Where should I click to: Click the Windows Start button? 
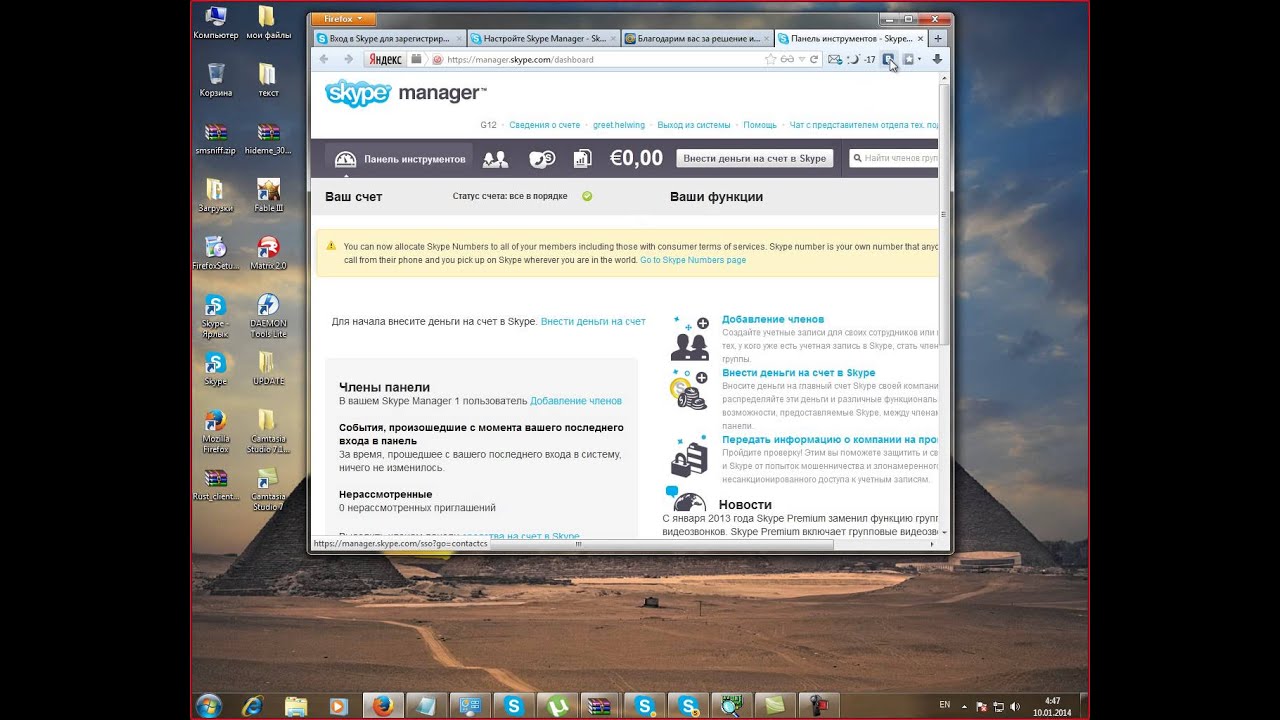coord(209,705)
